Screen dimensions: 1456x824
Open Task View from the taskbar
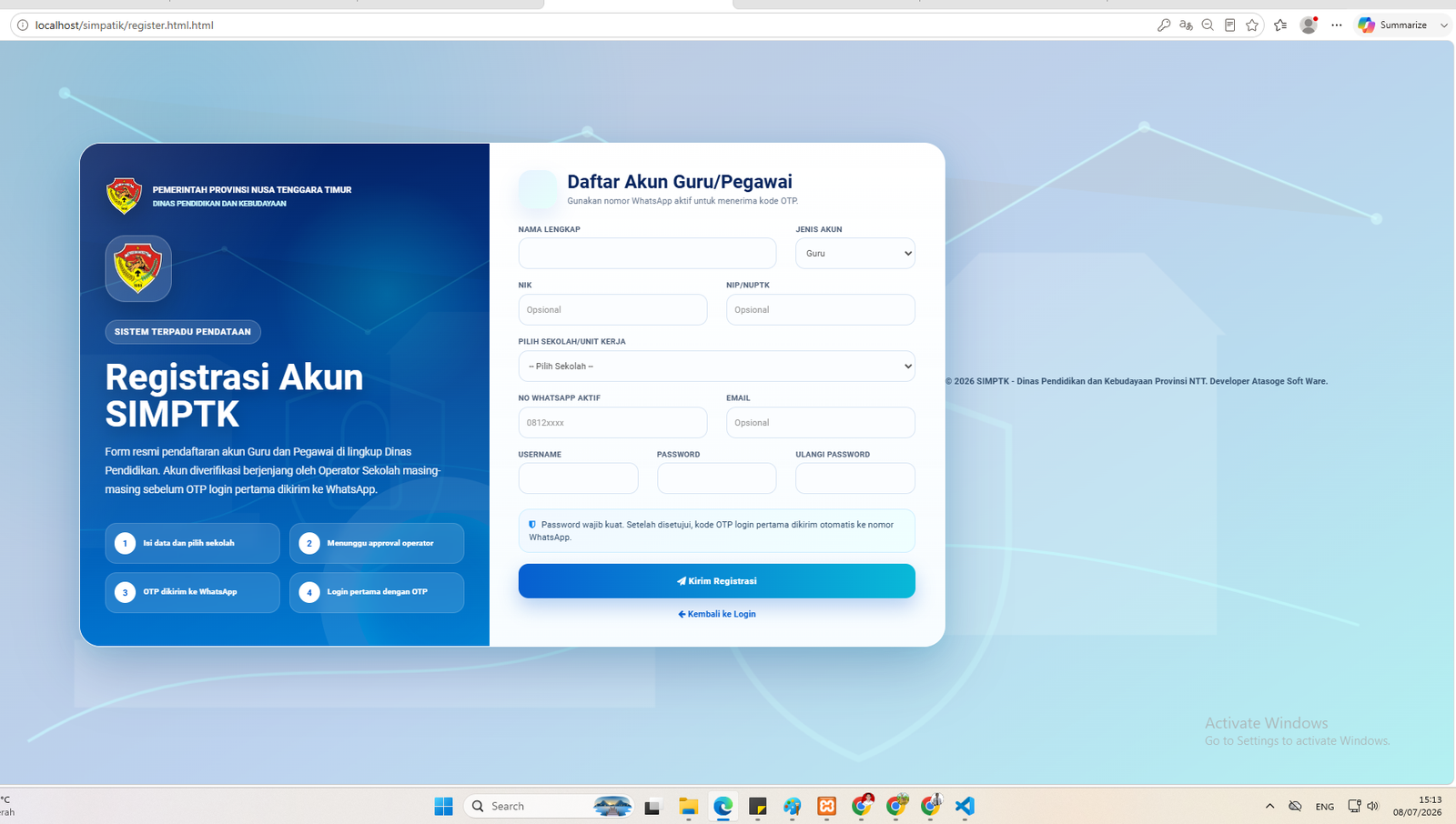(x=652, y=806)
